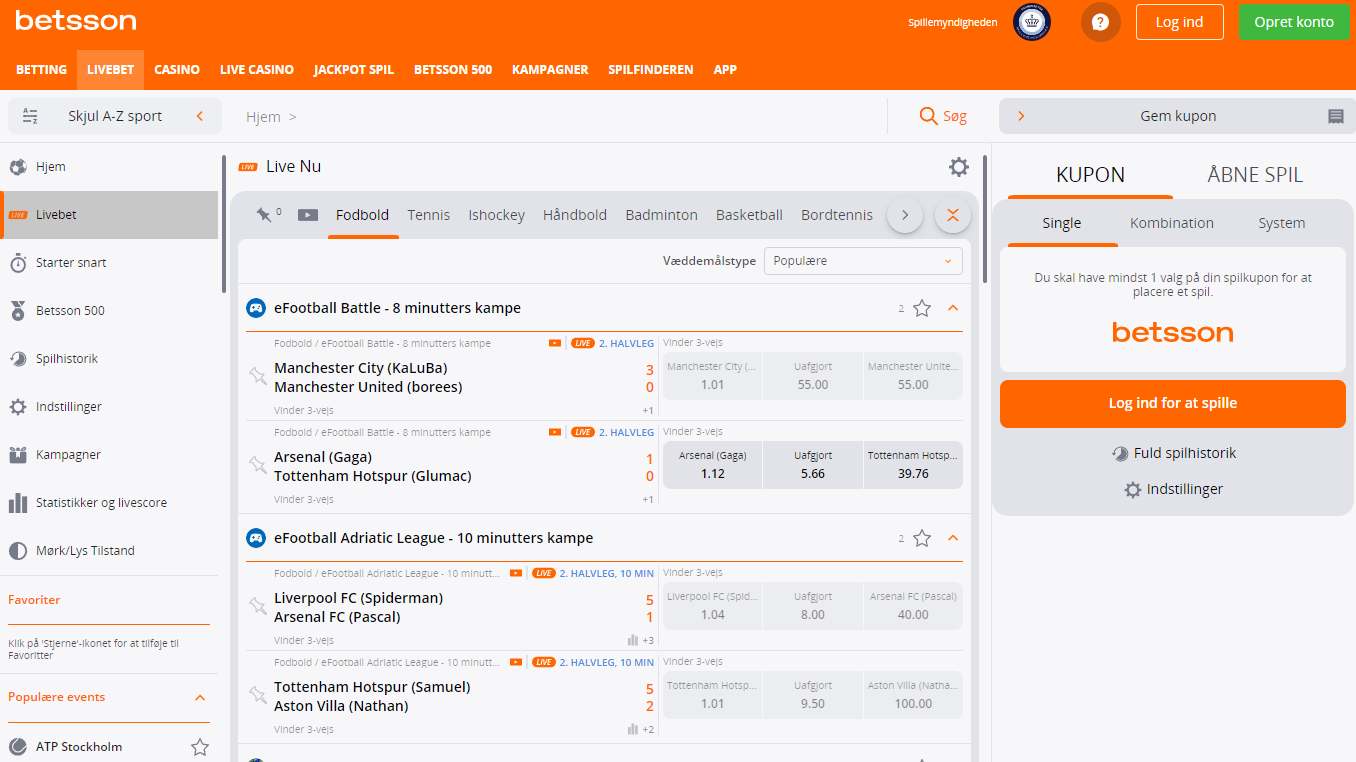The width and height of the screenshot is (1356, 762).
Task: Collapse A-Z sport list with Skjul arrow
Action: coord(200,116)
